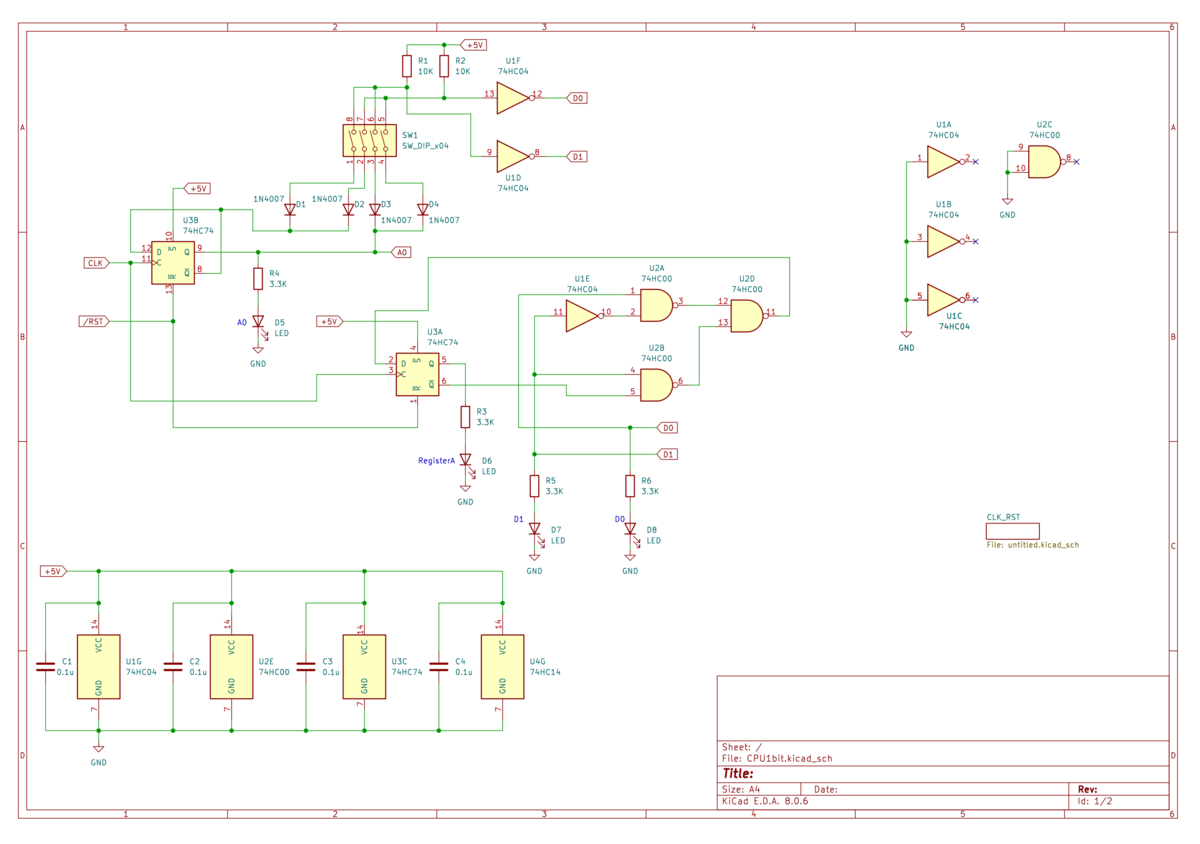Viewport: 1200px width, 844px height.
Task: Click the D1 label at U1D output
Action: 577,156
